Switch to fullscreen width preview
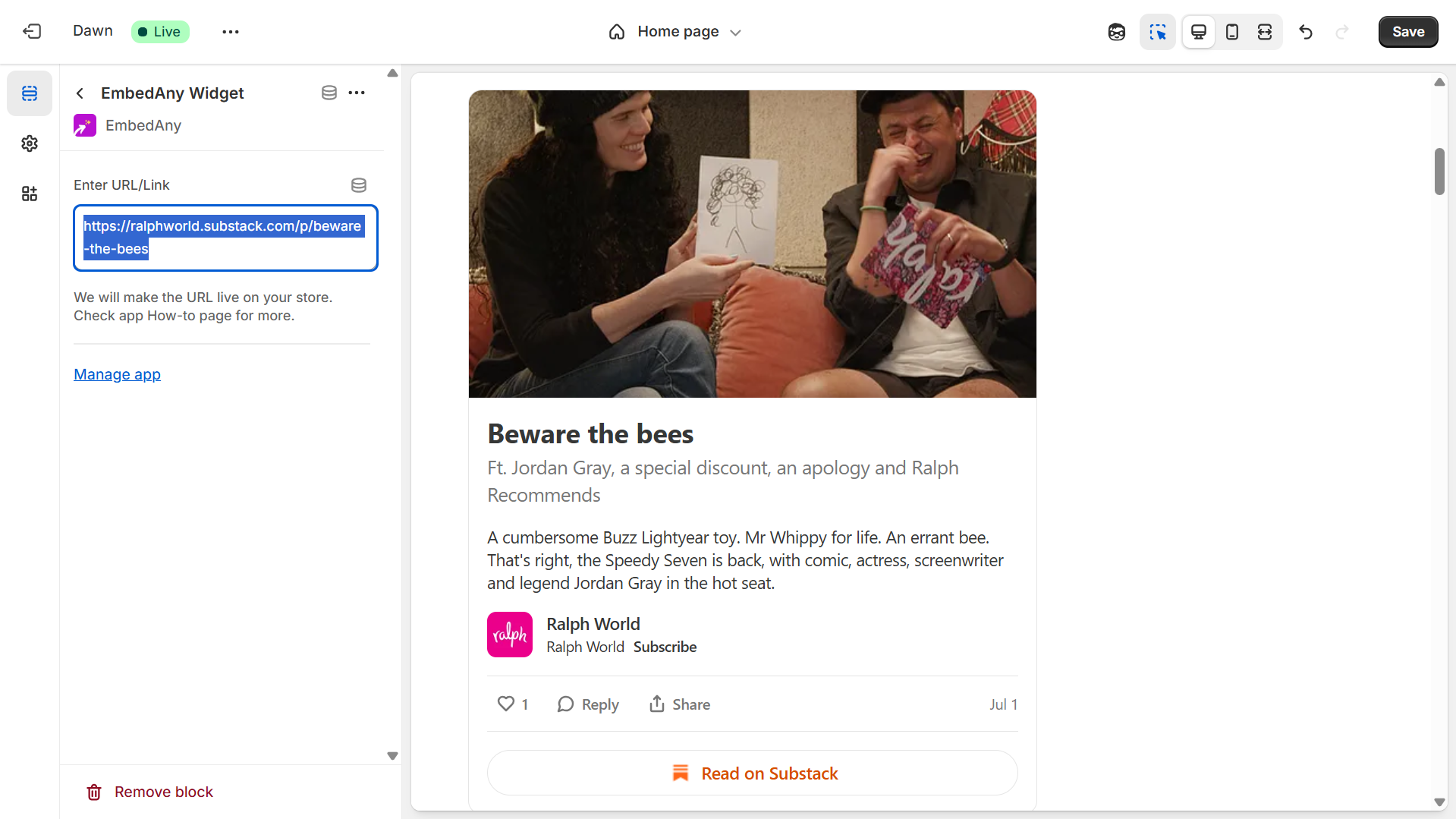The image size is (1456, 819). tap(1264, 32)
